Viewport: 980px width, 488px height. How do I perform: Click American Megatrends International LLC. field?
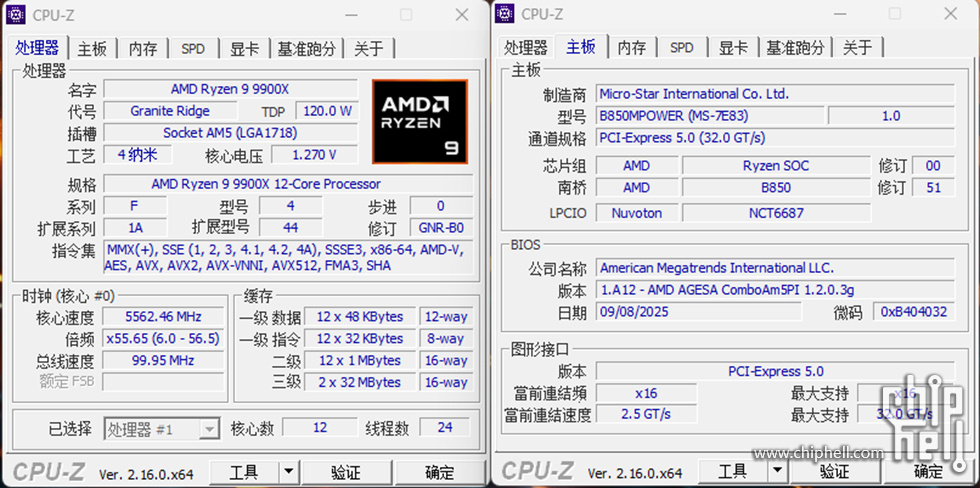click(775, 268)
